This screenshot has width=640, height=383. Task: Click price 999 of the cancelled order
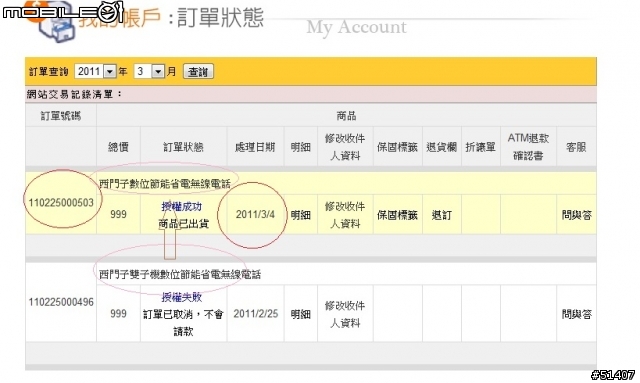(118, 314)
